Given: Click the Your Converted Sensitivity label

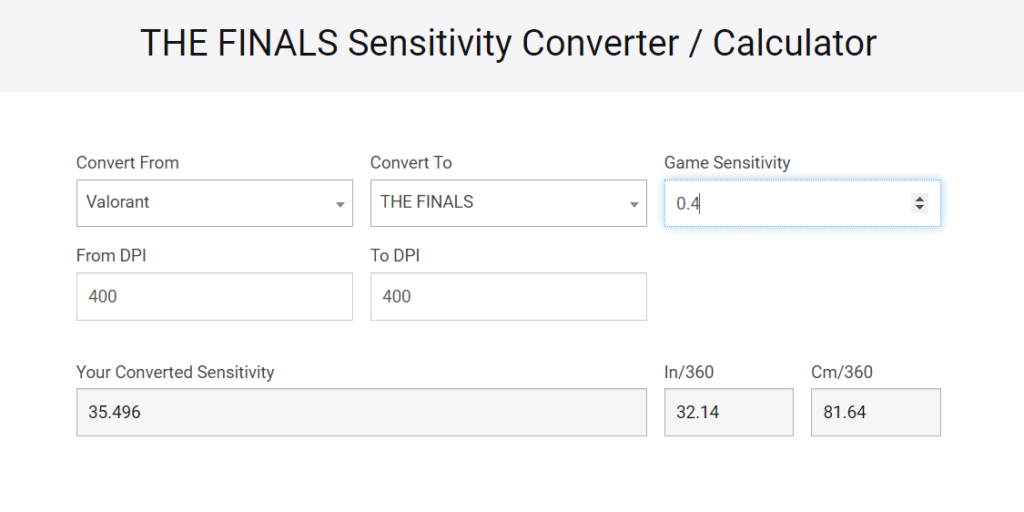Looking at the screenshot, I should [175, 372].
